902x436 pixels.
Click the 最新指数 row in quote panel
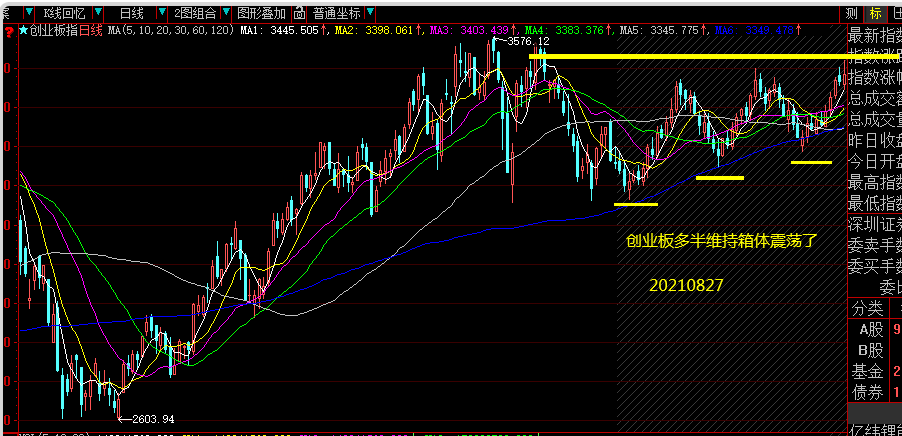[x=874, y=36]
